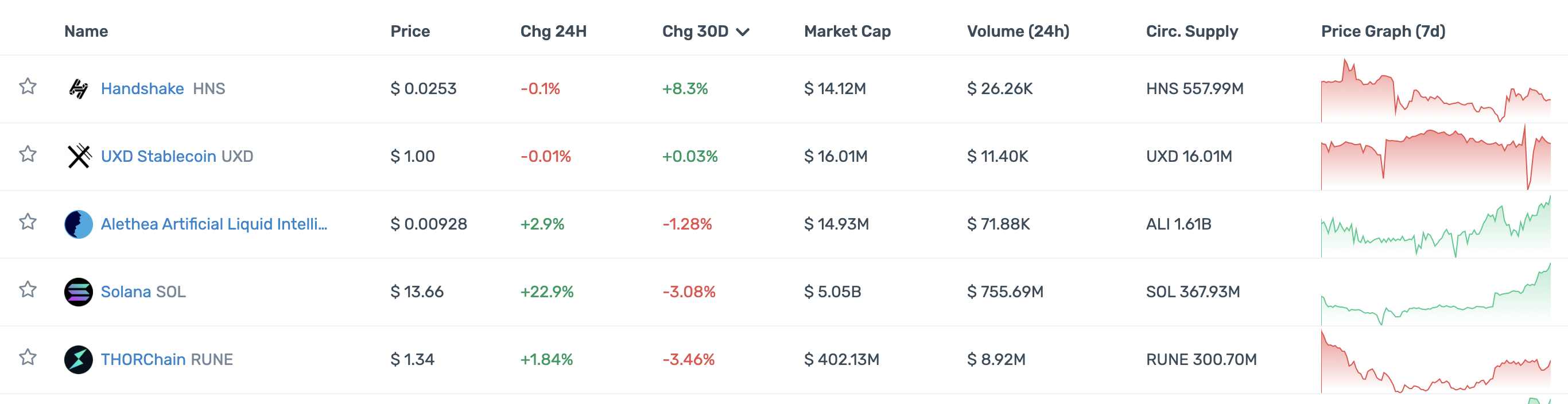Sort by Volume (24h) column header
The width and height of the screenshot is (1568, 404).
click(x=1018, y=31)
